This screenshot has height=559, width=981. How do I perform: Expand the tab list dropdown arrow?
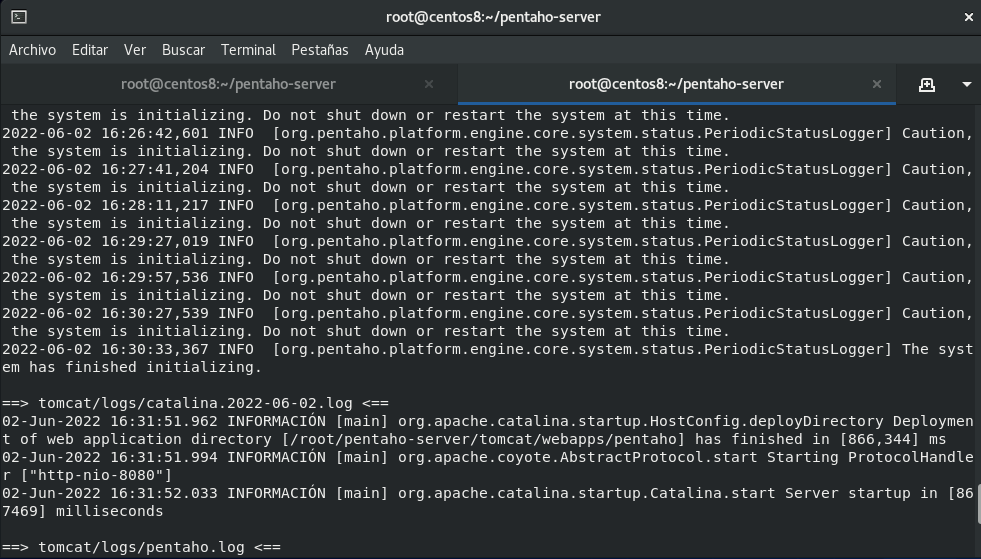(967, 85)
